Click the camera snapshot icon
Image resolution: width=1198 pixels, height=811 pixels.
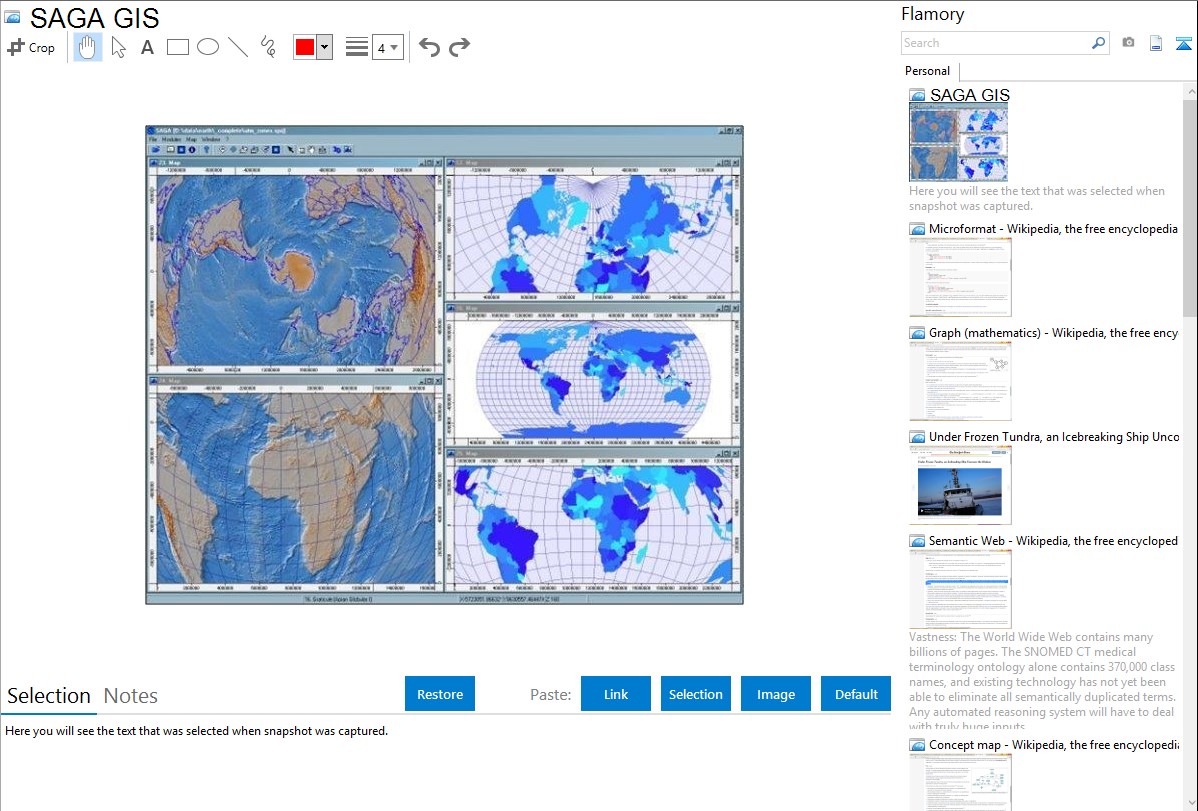1128,43
